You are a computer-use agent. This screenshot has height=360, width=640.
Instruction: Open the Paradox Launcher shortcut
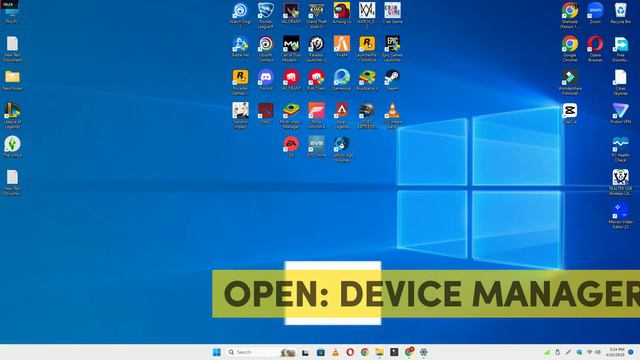click(316, 49)
